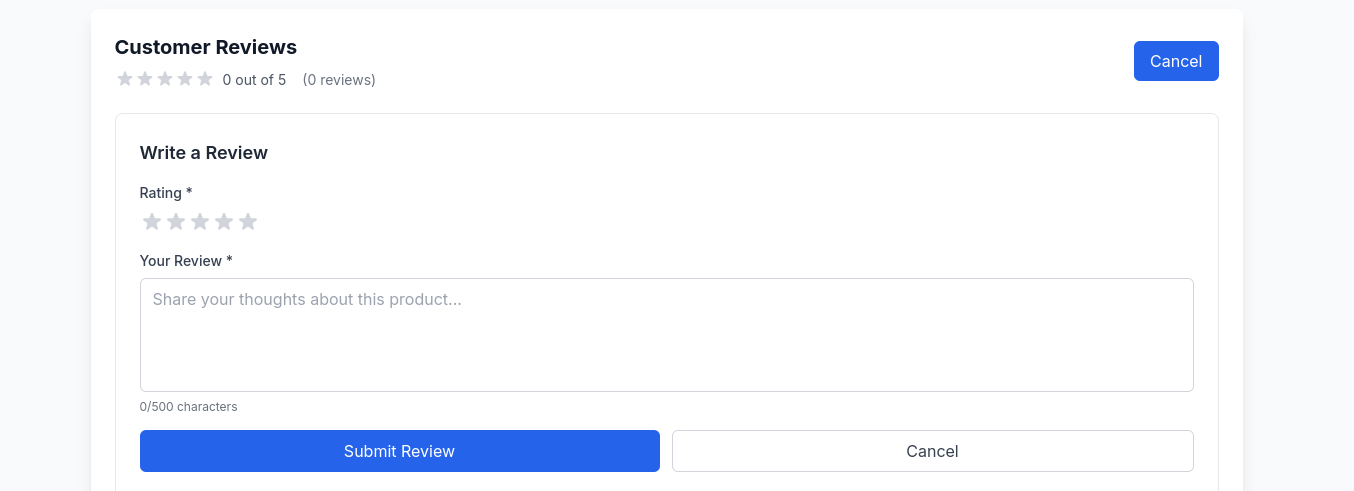Give a five-star rating in the form
The height and width of the screenshot is (491, 1354).
(248, 221)
